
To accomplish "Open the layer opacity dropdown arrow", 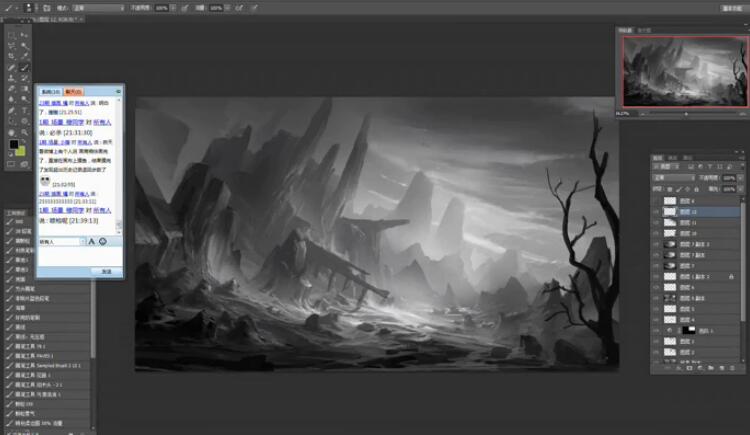I will pos(740,178).
